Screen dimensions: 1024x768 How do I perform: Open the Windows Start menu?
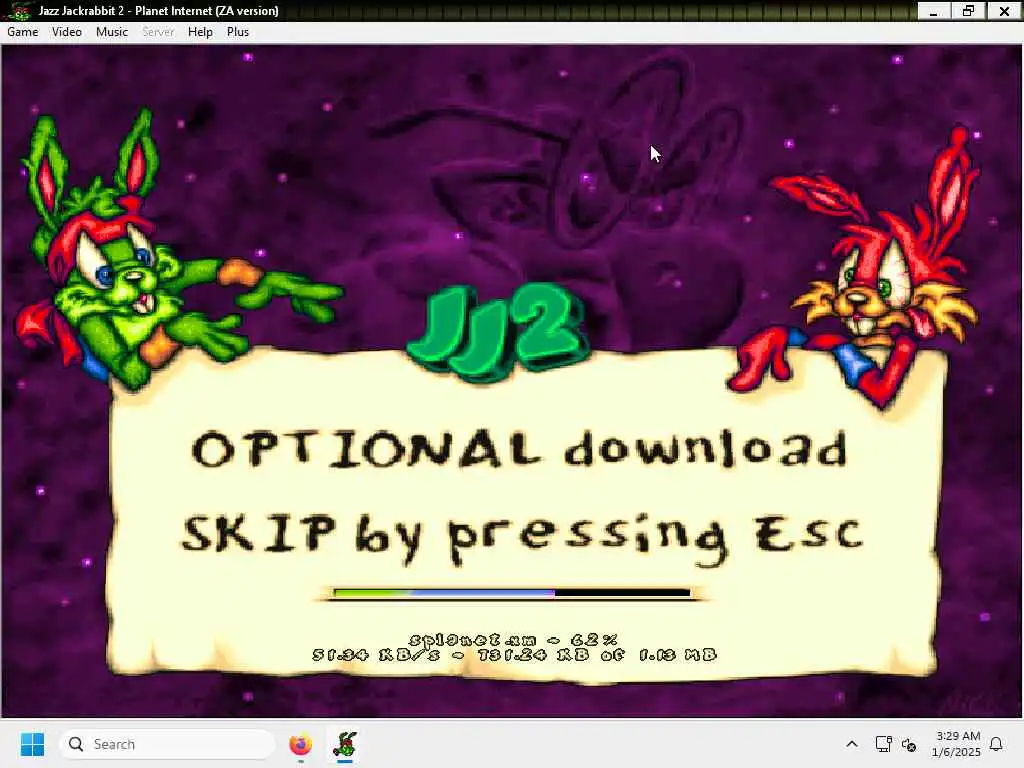tap(32, 744)
